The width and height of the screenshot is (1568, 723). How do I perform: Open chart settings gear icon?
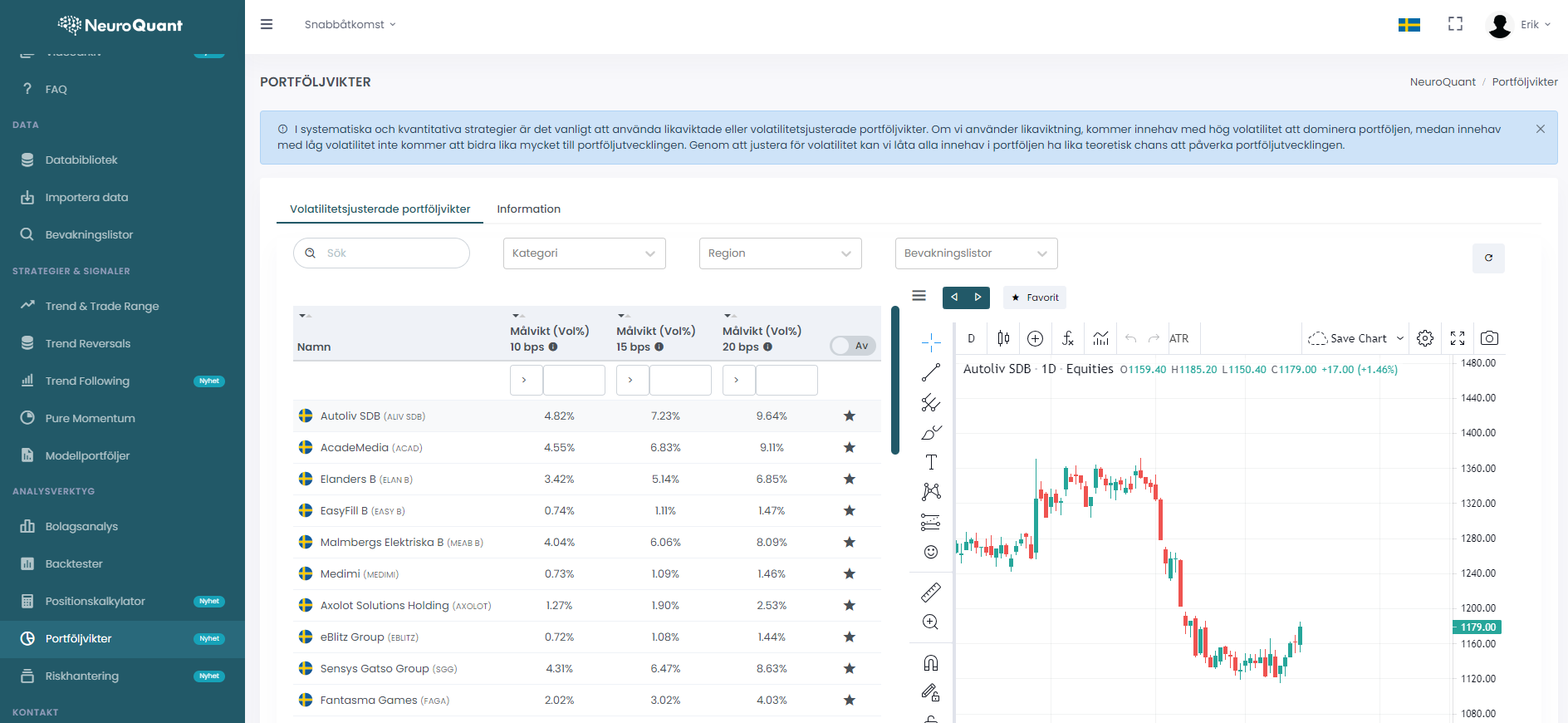tap(1425, 338)
